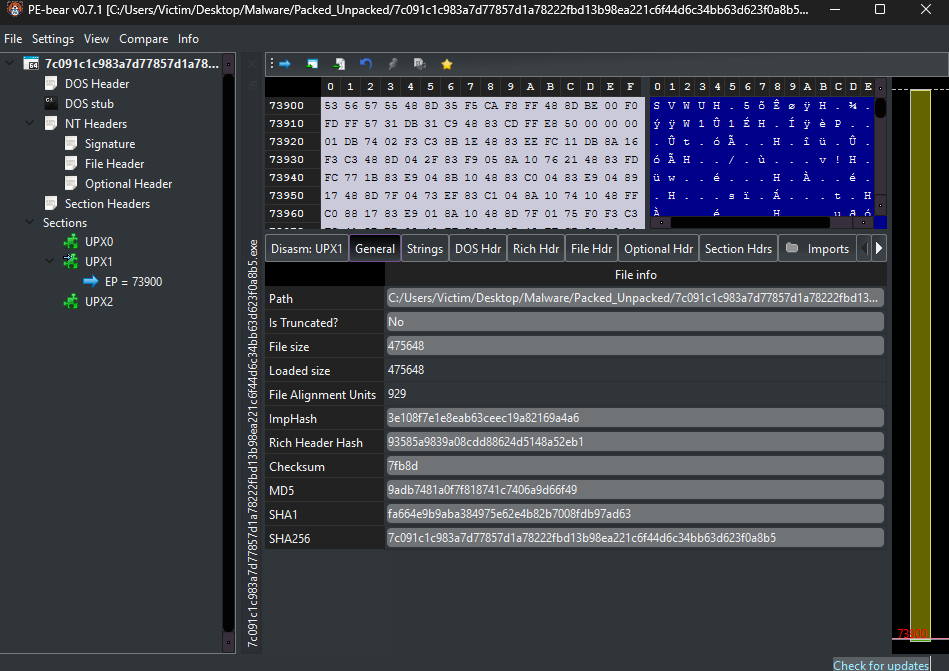Open the Compare menu
Viewport: 949px width, 671px height.
144,39
